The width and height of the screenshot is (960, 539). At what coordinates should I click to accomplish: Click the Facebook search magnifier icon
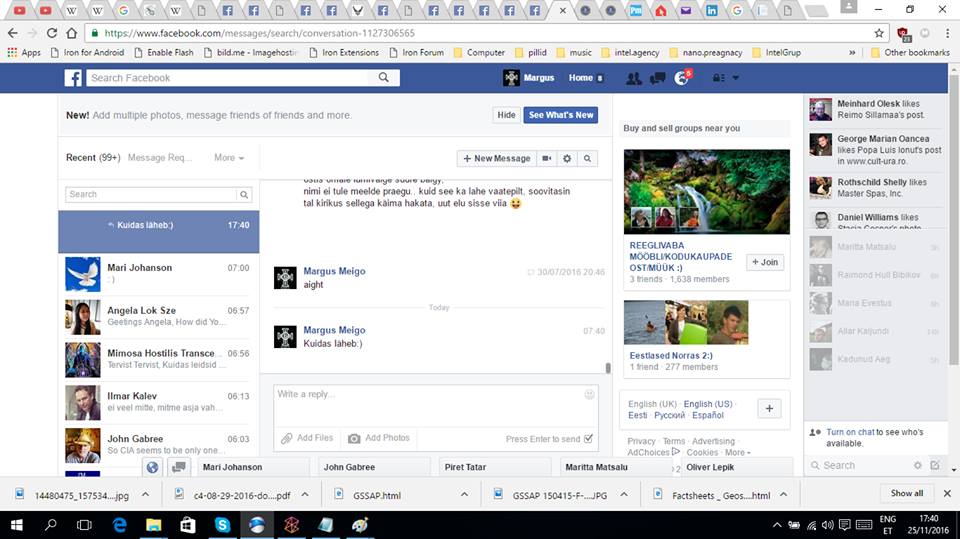(x=384, y=78)
